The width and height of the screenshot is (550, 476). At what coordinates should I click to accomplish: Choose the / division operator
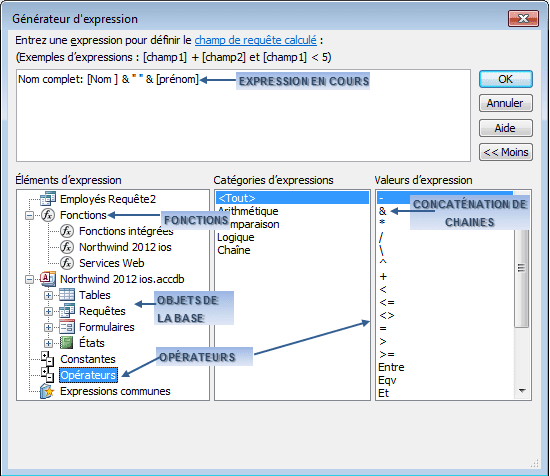[x=381, y=237]
